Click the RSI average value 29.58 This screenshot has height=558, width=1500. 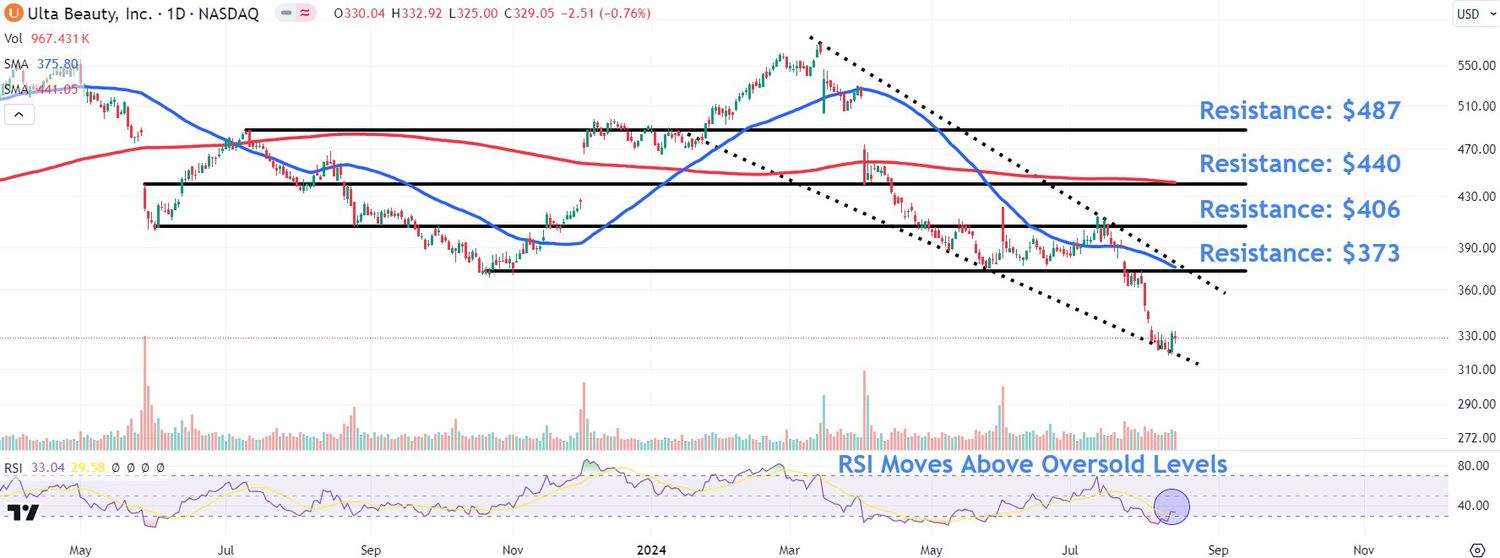tap(88, 467)
